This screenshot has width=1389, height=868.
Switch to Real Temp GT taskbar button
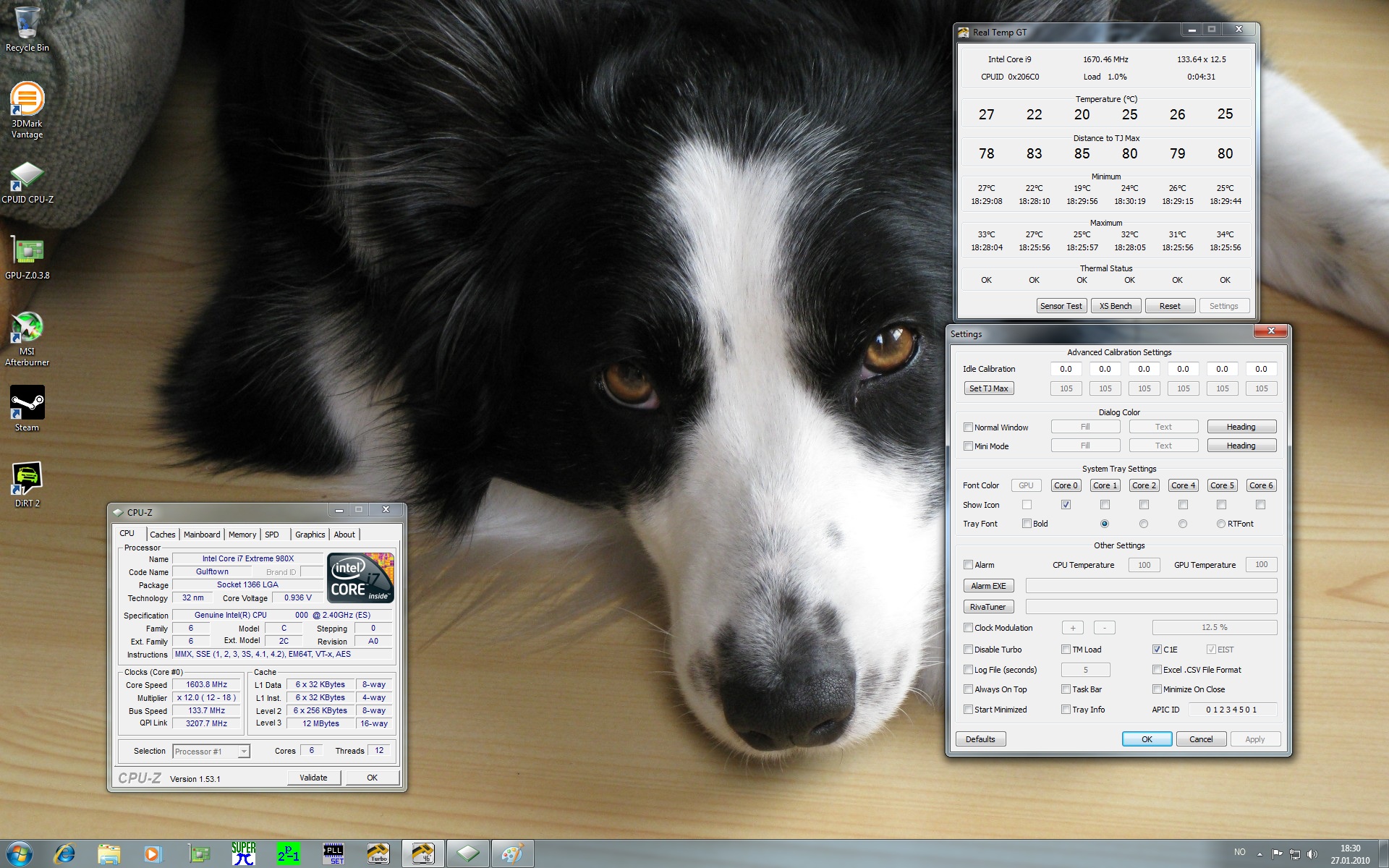[423, 854]
